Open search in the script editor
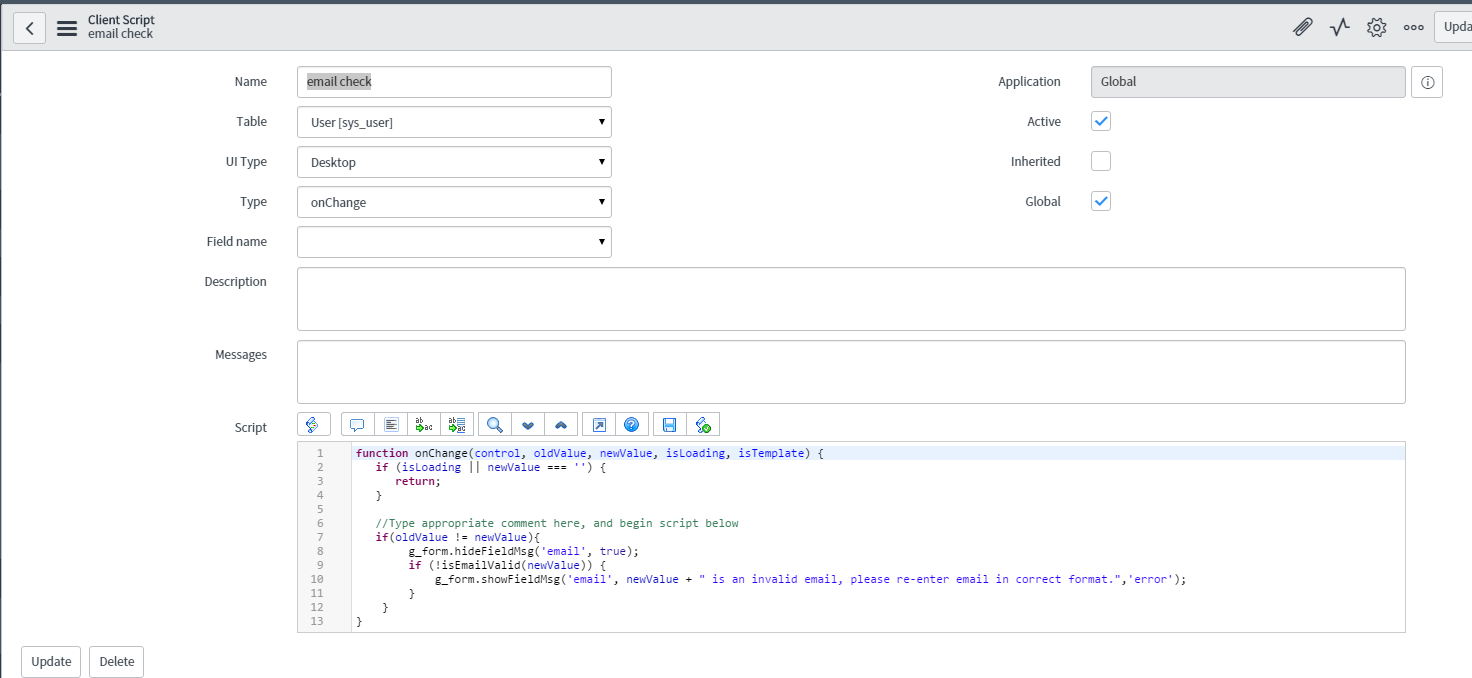Image resolution: width=1472 pixels, height=678 pixels. (x=494, y=424)
